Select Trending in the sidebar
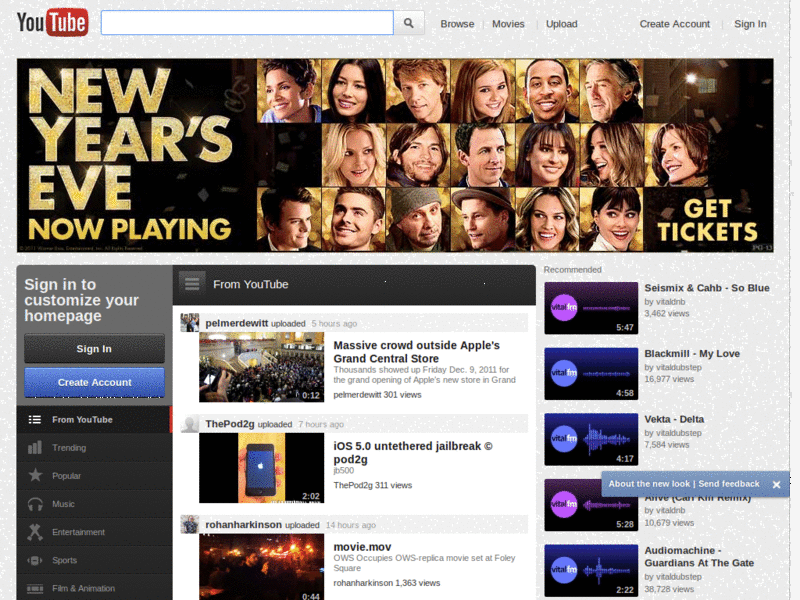This screenshot has height=600, width=800. 94,447
